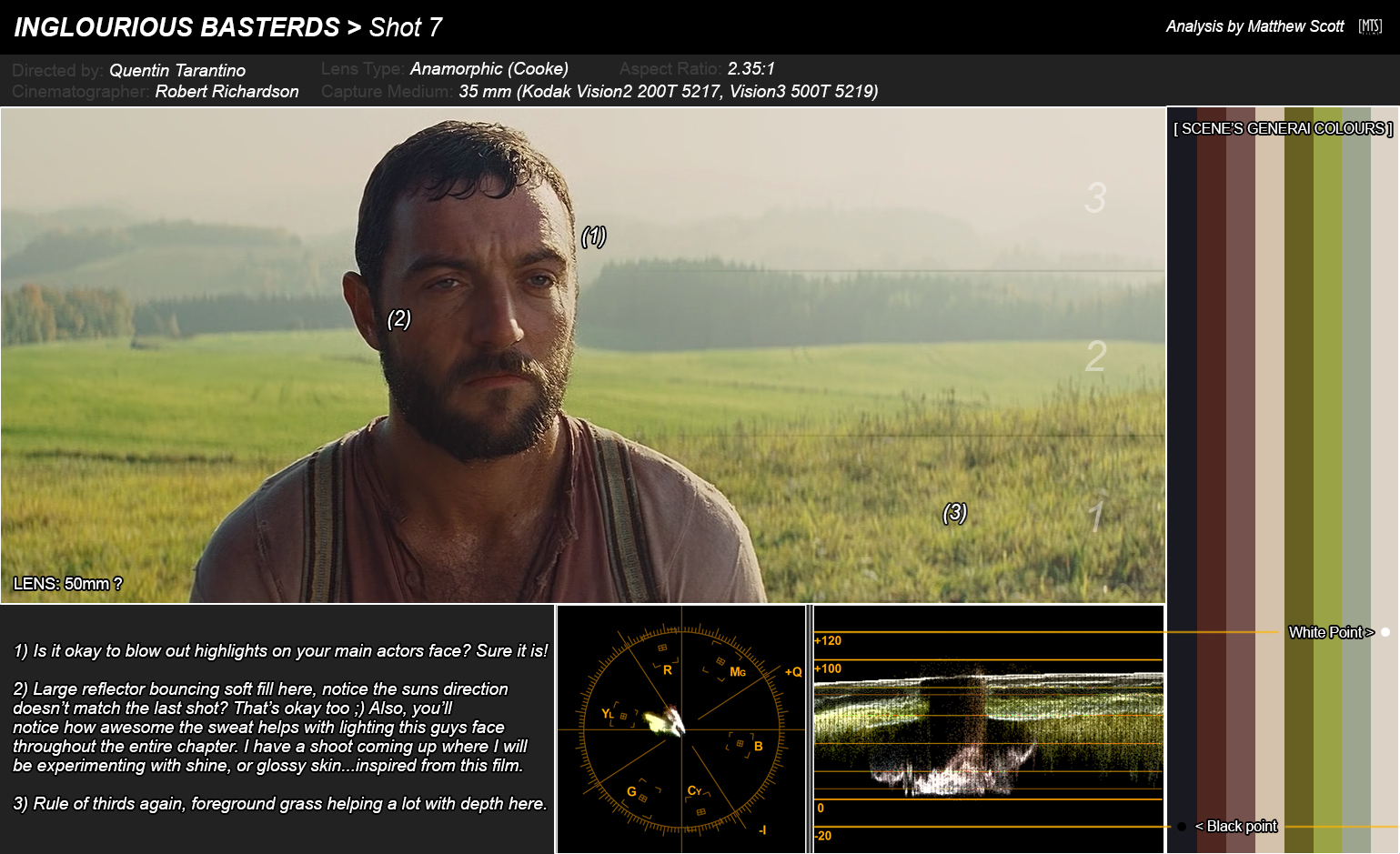1400x854 pixels.
Task: Click the 0 level on the waveform
Action: point(821,808)
